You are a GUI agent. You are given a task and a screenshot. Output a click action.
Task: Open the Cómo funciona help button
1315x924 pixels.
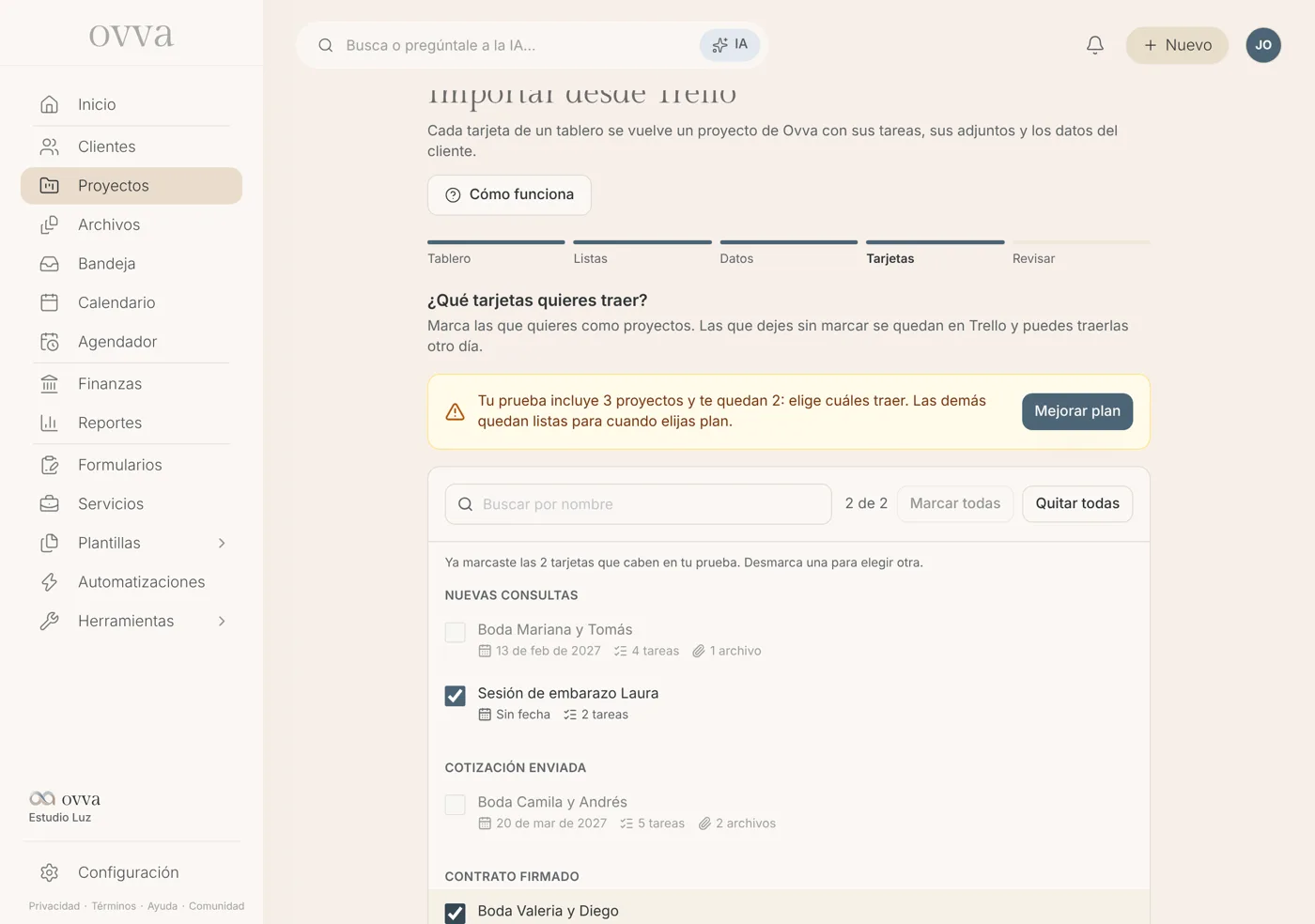coord(509,194)
